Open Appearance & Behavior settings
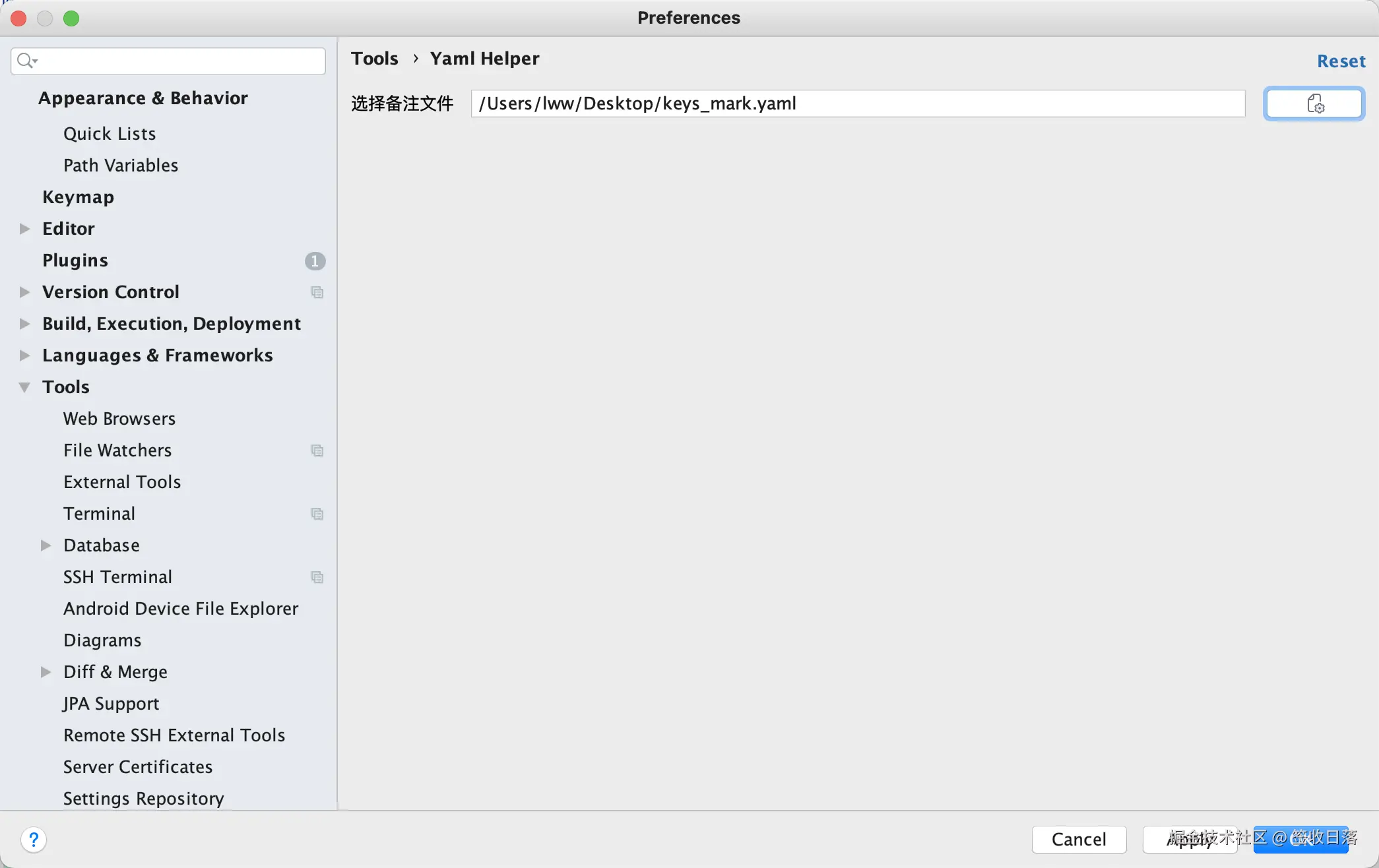Viewport: 1379px width, 868px height. tap(143, 98)
